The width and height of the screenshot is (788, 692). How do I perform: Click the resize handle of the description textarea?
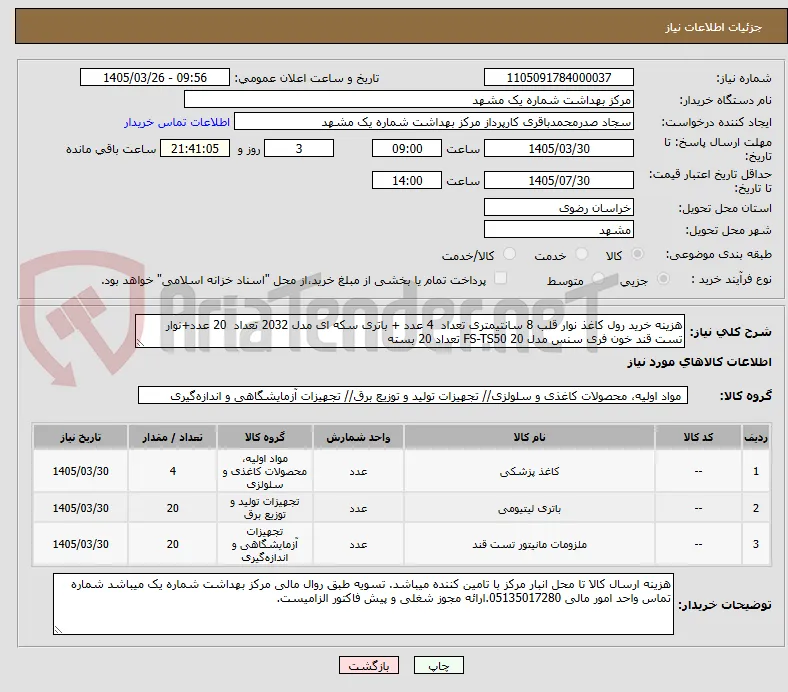click(x=140, y=343)
